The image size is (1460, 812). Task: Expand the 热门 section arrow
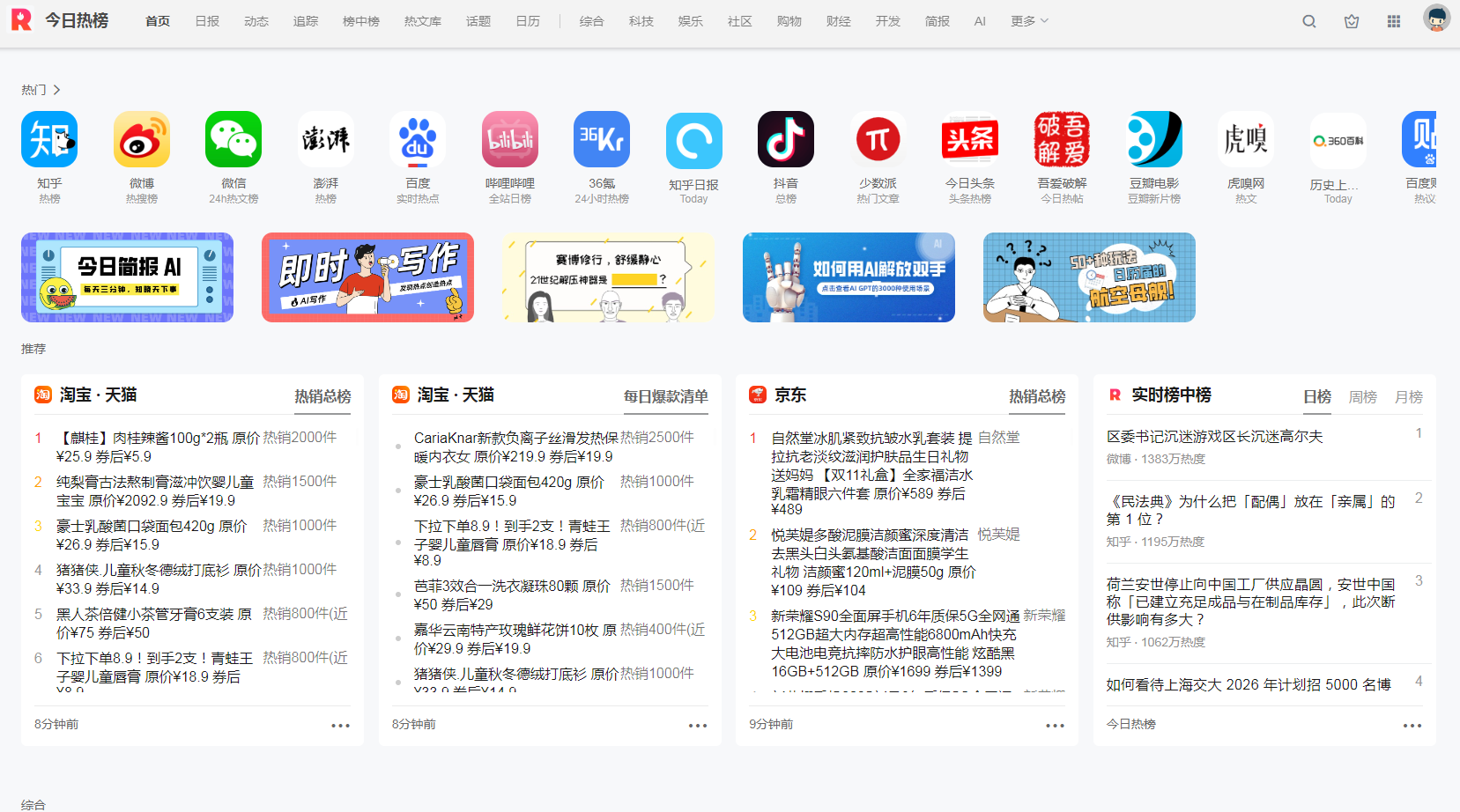[56, 89]
